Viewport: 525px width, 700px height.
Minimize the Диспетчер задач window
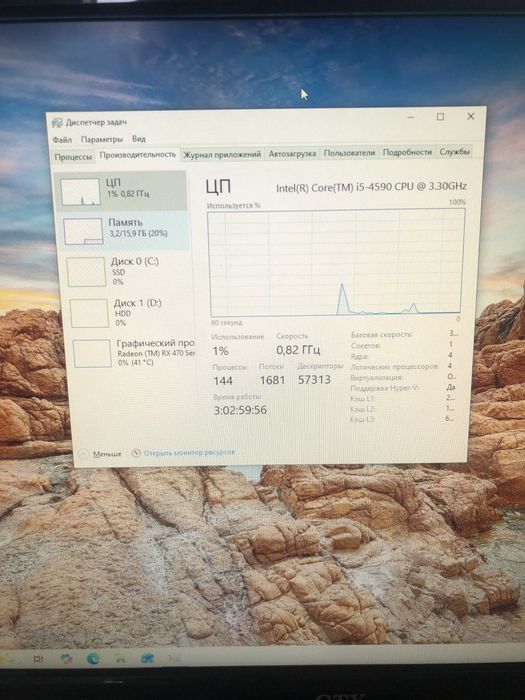click(x=411, y=117)
